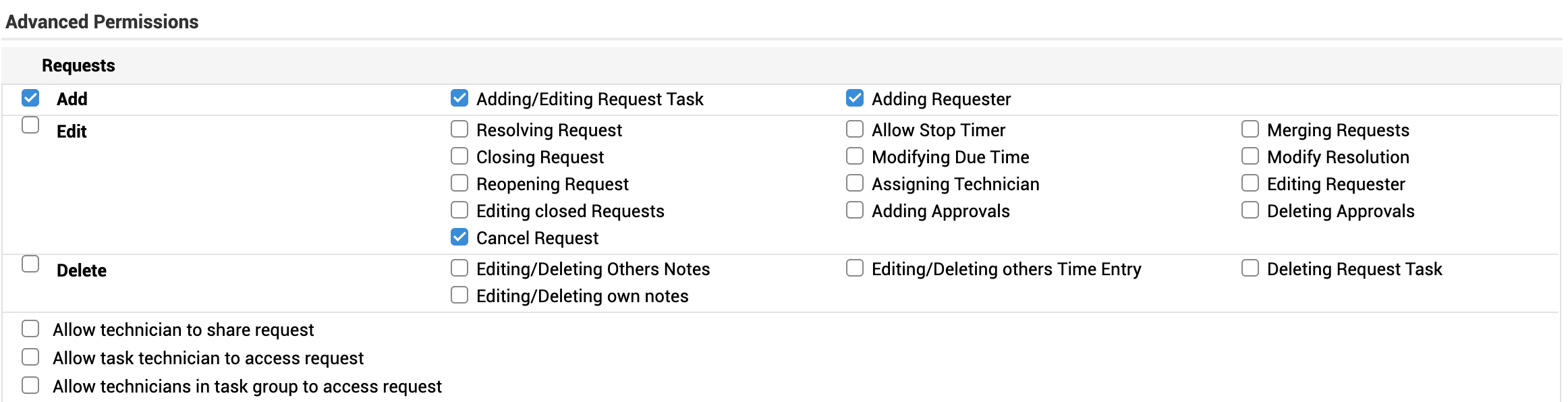1568x402 pixels.
Task: Enable Closing Request permission
Action: 459,156
